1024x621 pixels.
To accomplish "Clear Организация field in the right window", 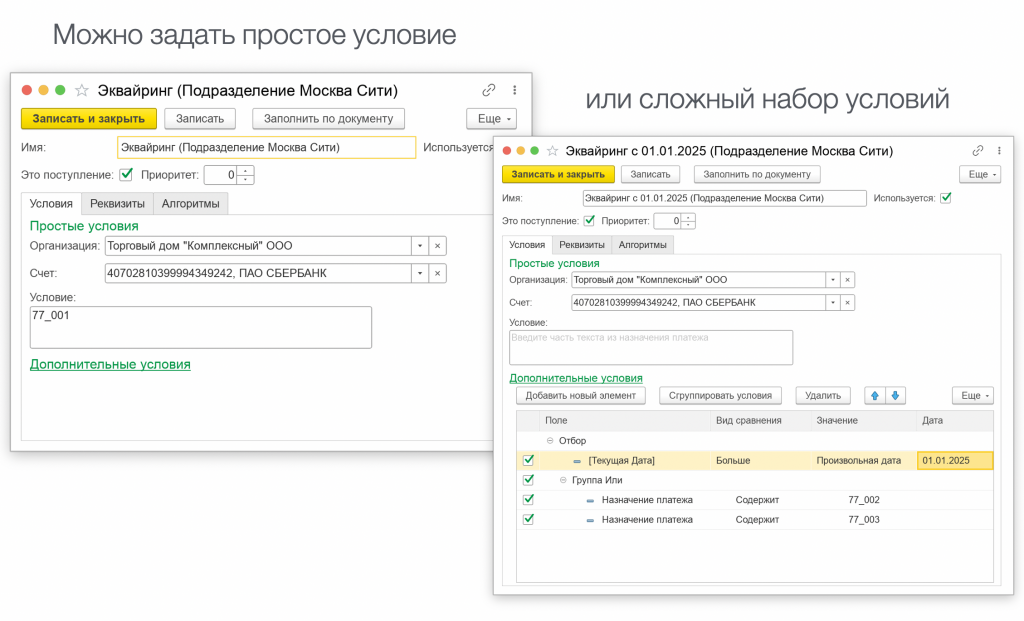I will pyautogui.click(x=847, y=280).
